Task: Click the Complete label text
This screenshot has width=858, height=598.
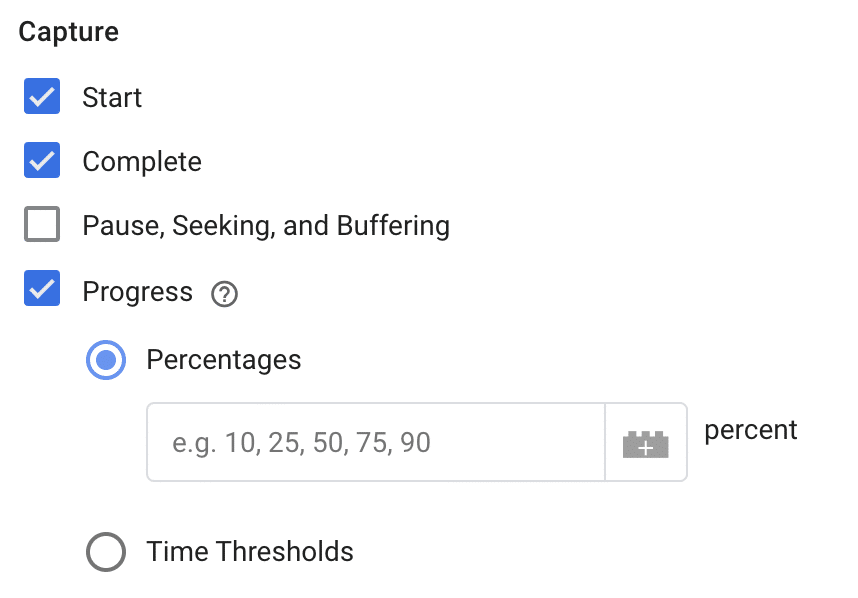Action: 142,162
